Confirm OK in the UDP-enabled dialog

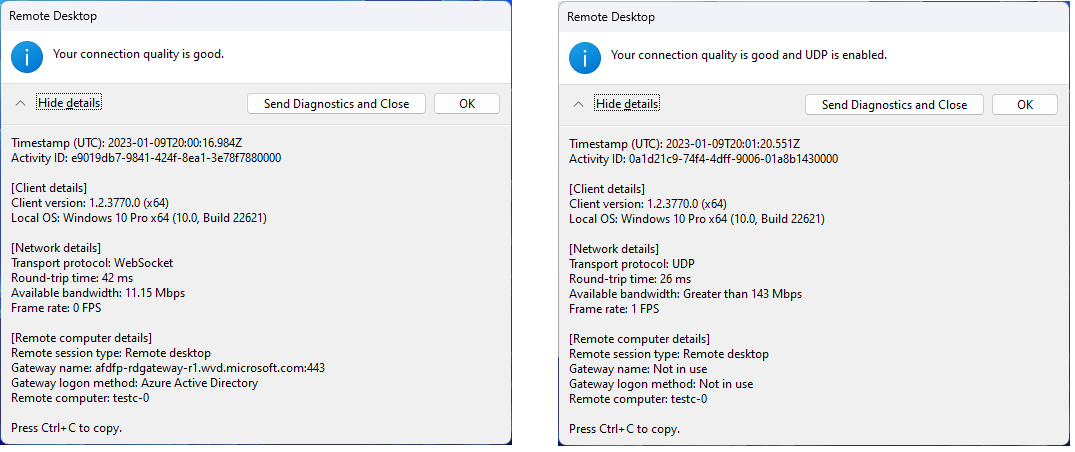(x=1025, y=104)
